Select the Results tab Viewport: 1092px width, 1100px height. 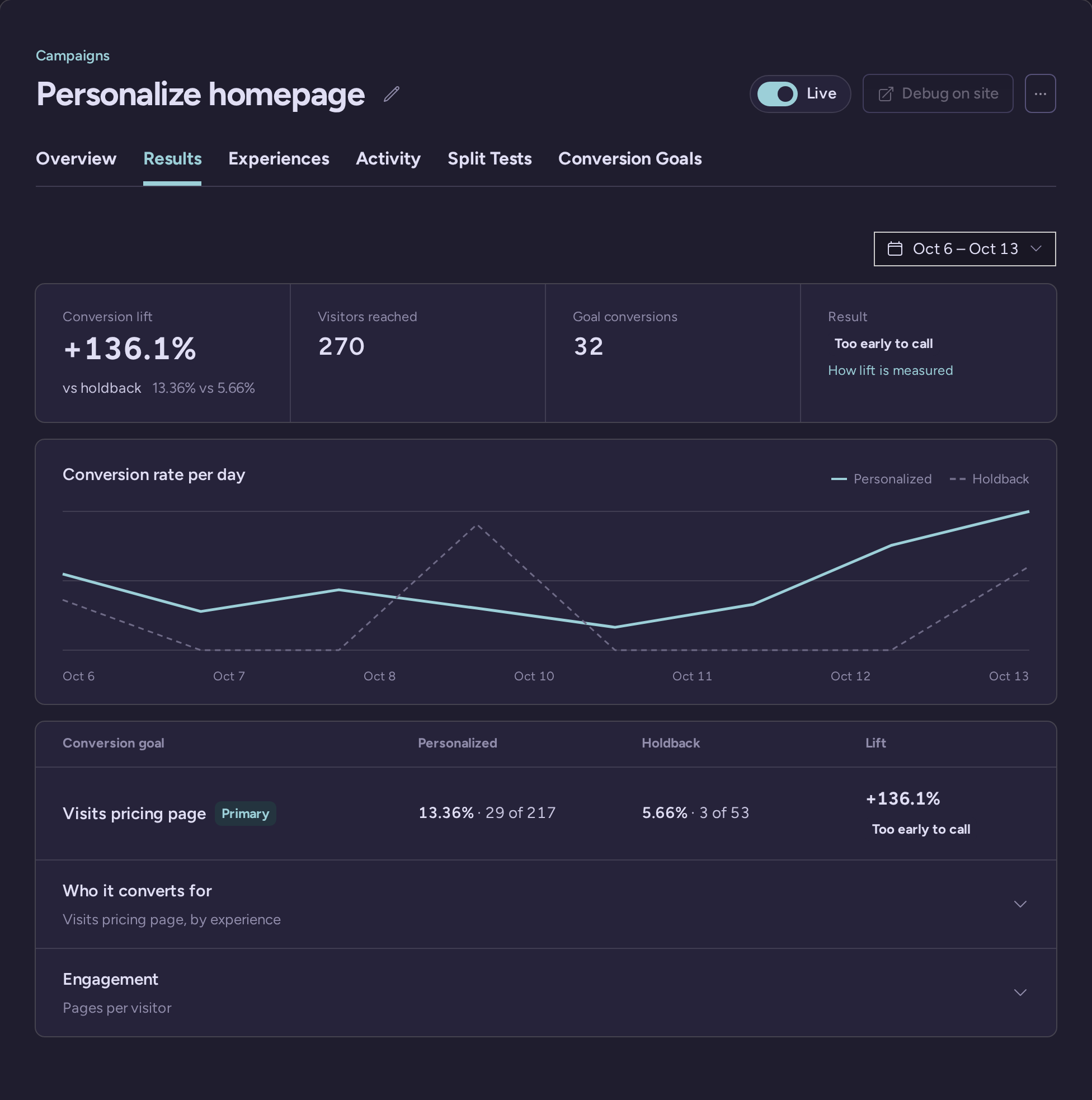tap(172, 158)
